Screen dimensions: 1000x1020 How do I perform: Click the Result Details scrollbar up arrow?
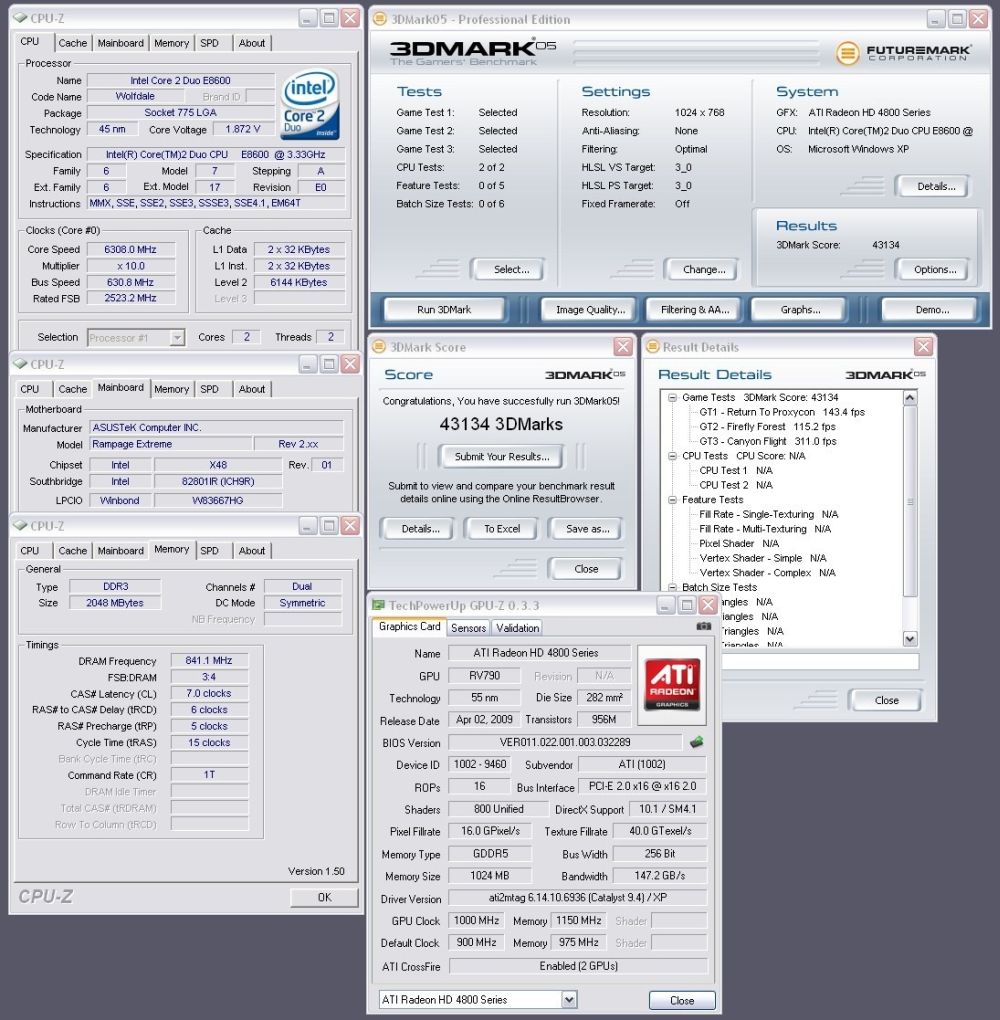coord(910,397)
